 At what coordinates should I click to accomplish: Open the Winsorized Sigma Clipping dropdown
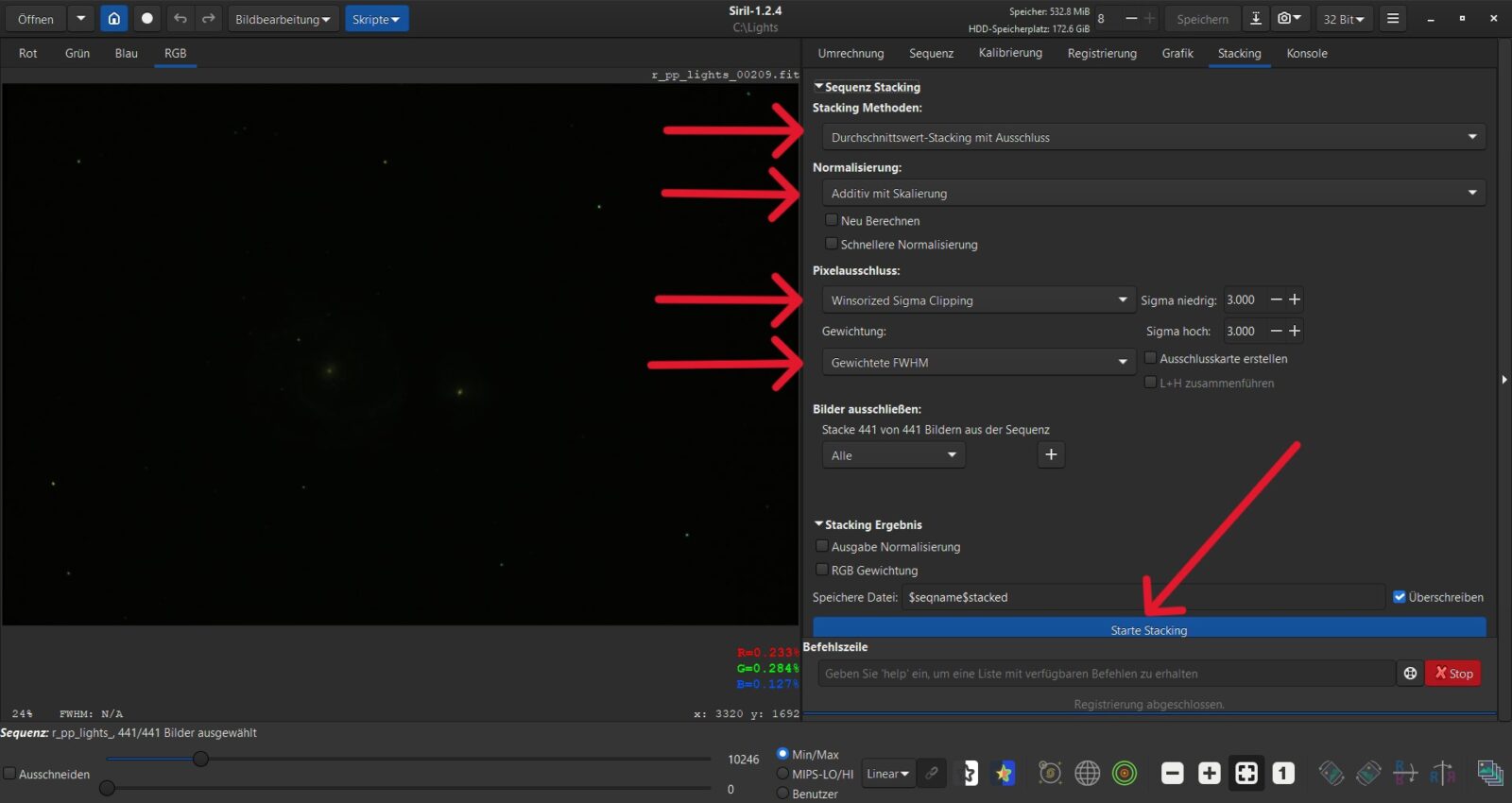click(978, 300)
